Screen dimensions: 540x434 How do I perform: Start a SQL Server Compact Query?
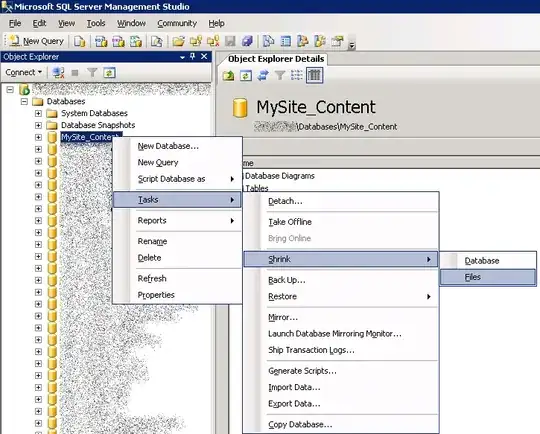click(x=157, y=42)
